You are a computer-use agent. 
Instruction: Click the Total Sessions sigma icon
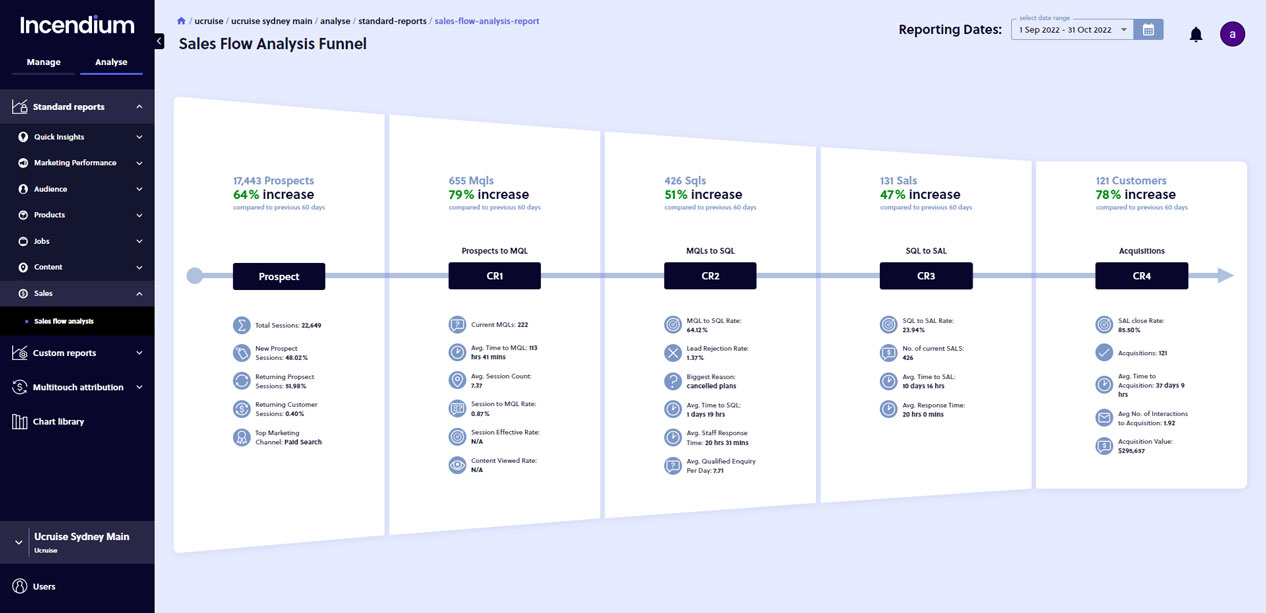tap(241, 325)
